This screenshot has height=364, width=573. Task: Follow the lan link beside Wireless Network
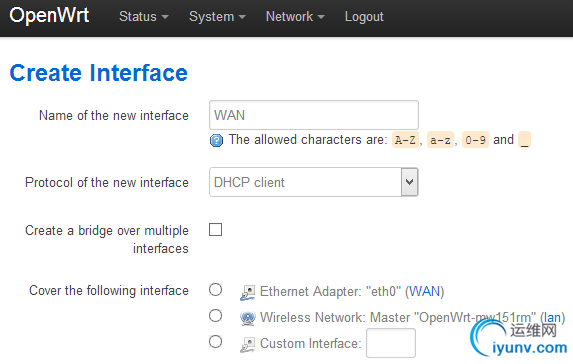pyautogui.click(x=552, y=317)
